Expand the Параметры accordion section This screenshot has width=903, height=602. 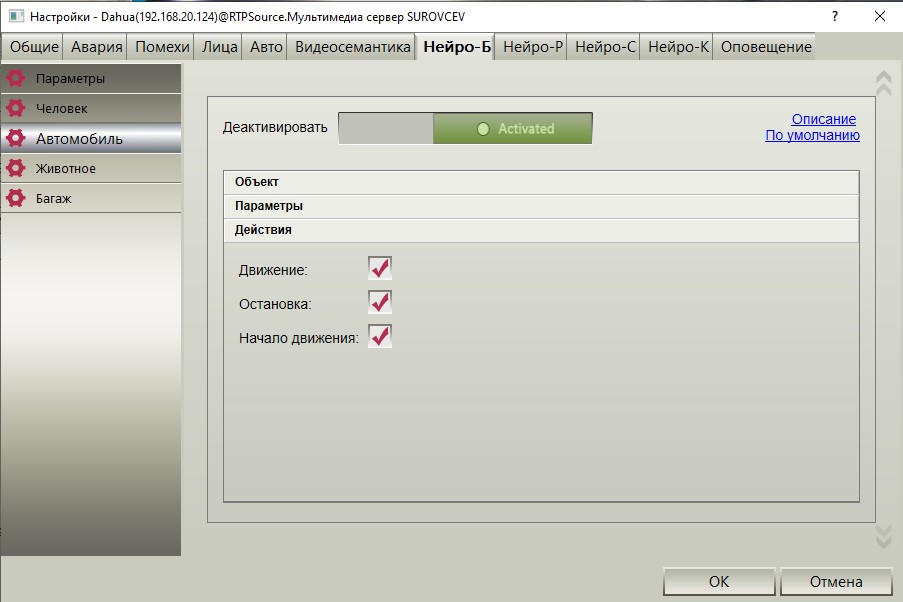(x=541, y=206)
